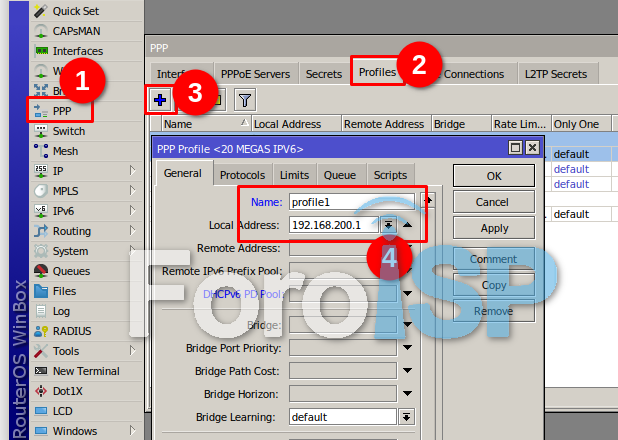
Task: Click the Apply button
Action: tap(494, 228)
